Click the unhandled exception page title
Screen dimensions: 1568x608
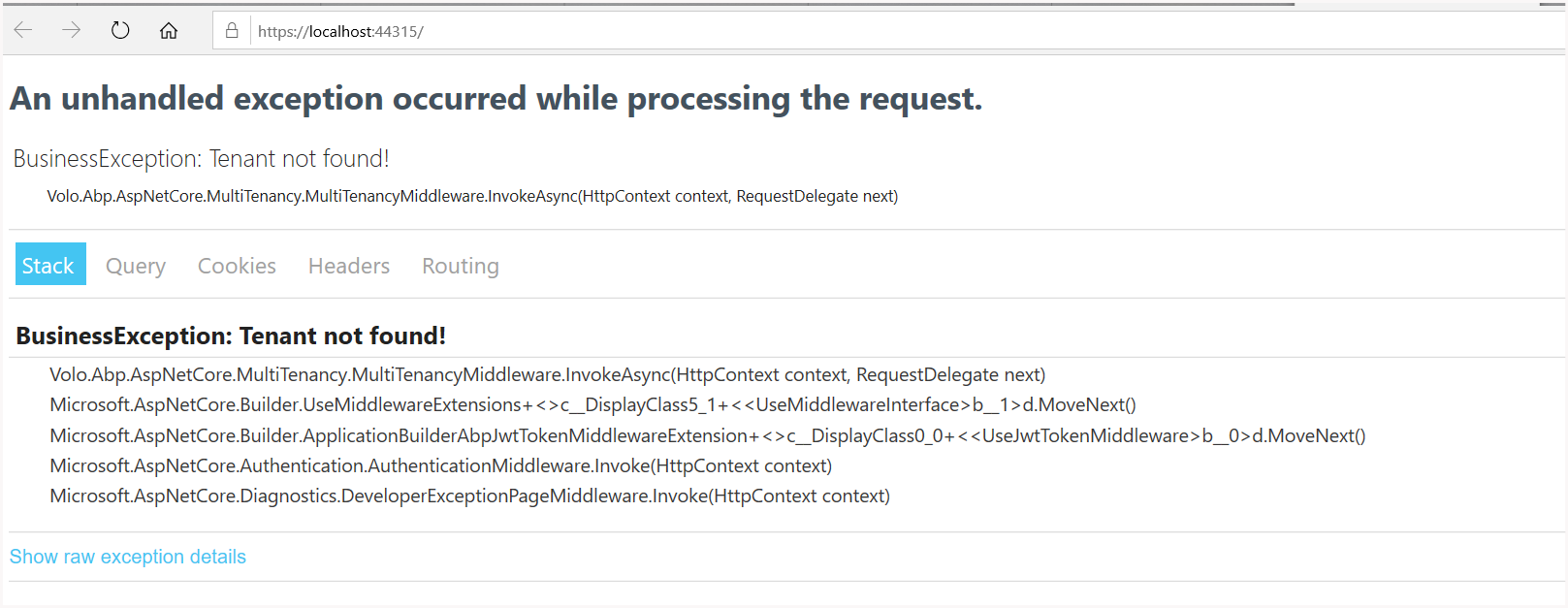[496, 99]
